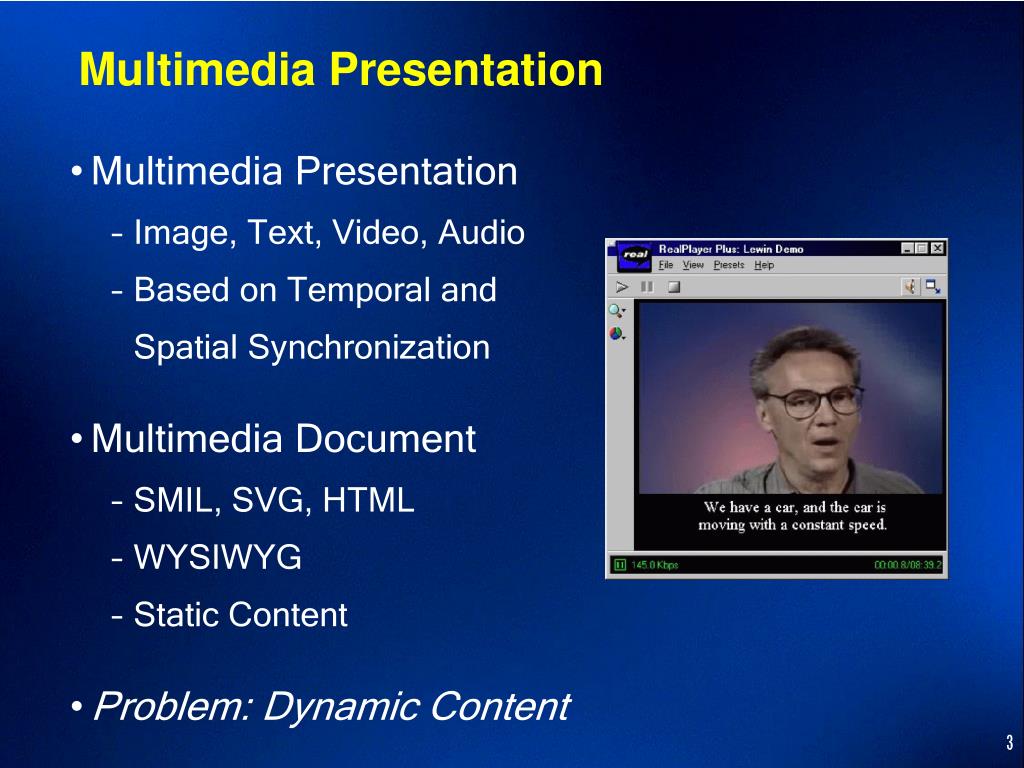Open the Help menu
This screenshot has height=768, width=1024.
764,264
